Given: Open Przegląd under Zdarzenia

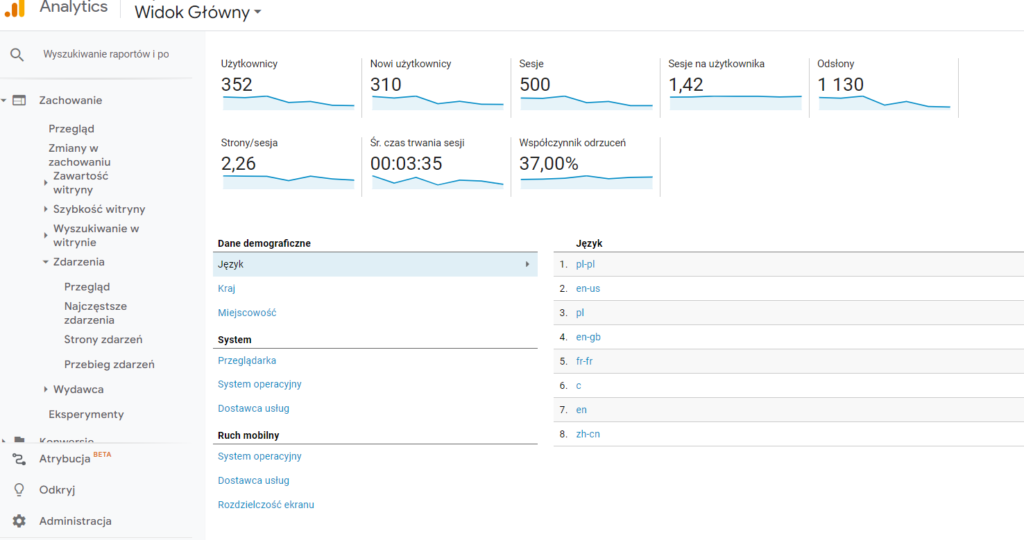Looking at the screenshot, I should (87, 287).
